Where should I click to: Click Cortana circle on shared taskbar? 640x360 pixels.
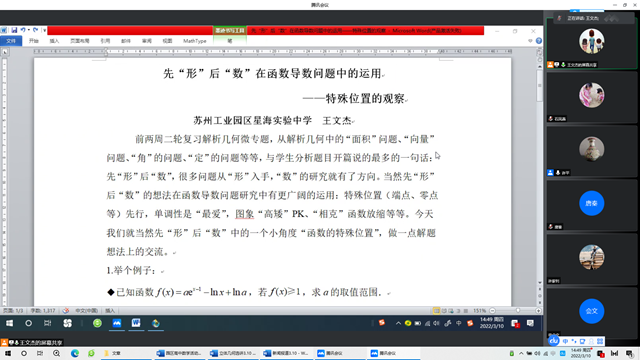tap(28, 323)
